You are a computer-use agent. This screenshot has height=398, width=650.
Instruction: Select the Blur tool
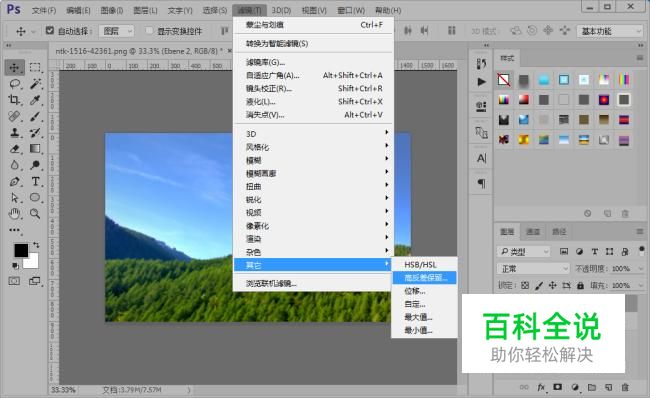coord(15,165)
